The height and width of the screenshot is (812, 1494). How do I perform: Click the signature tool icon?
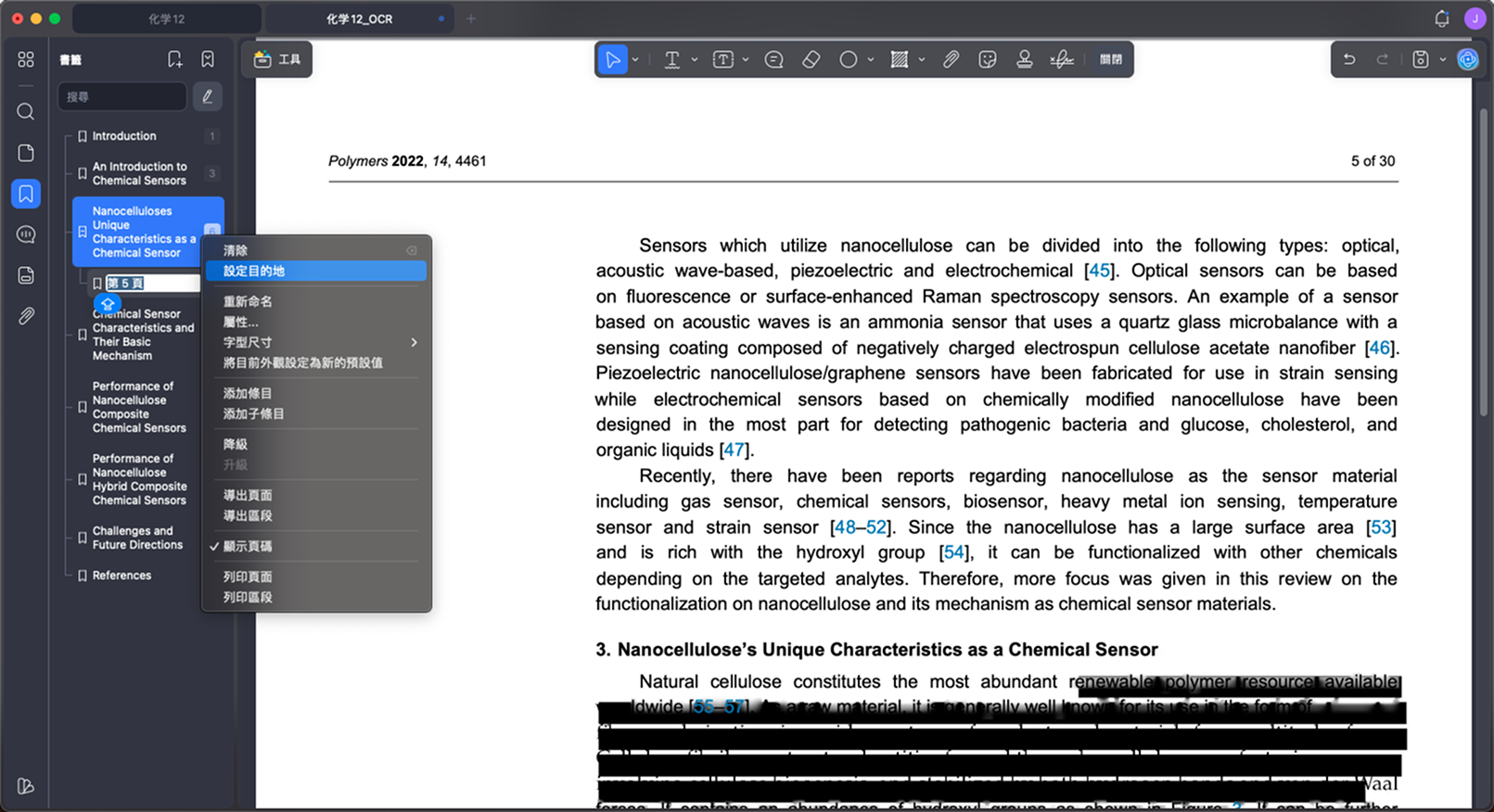pos(1062,59)
